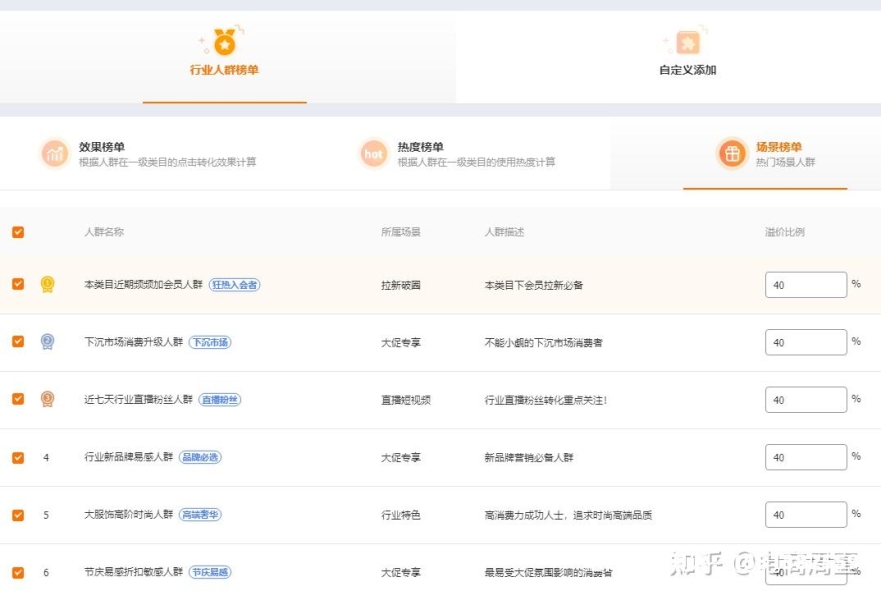Click the medal icon above 行业人群榜单
The image size is (881, 600).
pos(224,42)
